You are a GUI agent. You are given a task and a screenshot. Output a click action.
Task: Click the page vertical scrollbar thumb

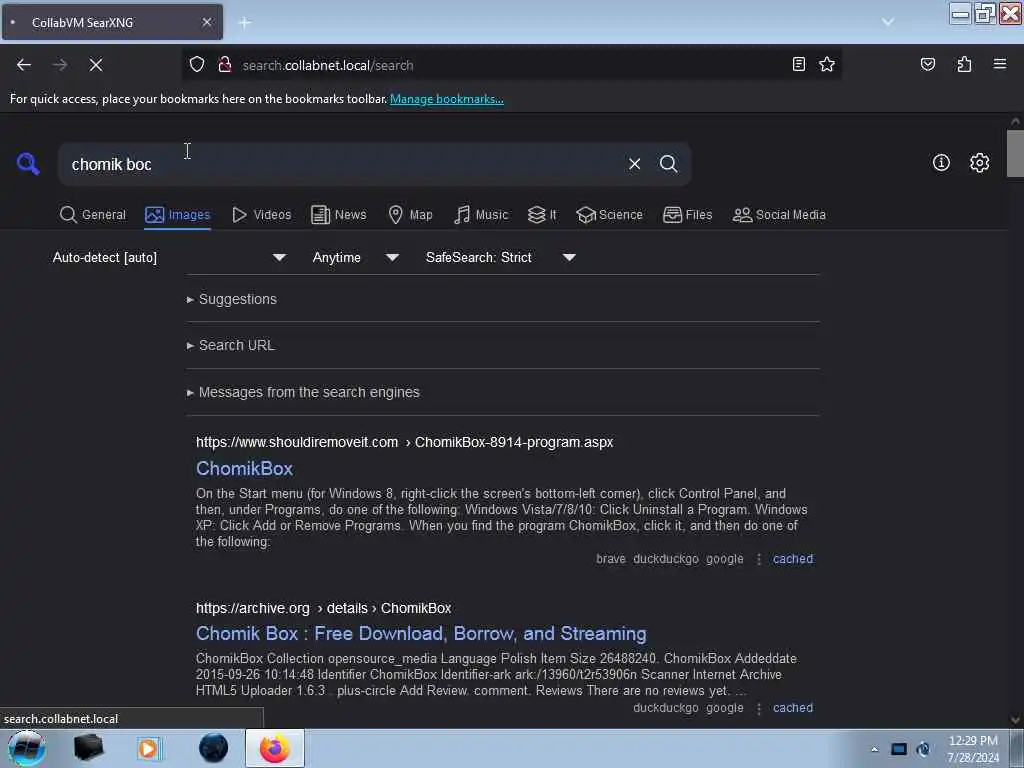pyautogui.click(x=1014, y=153)
